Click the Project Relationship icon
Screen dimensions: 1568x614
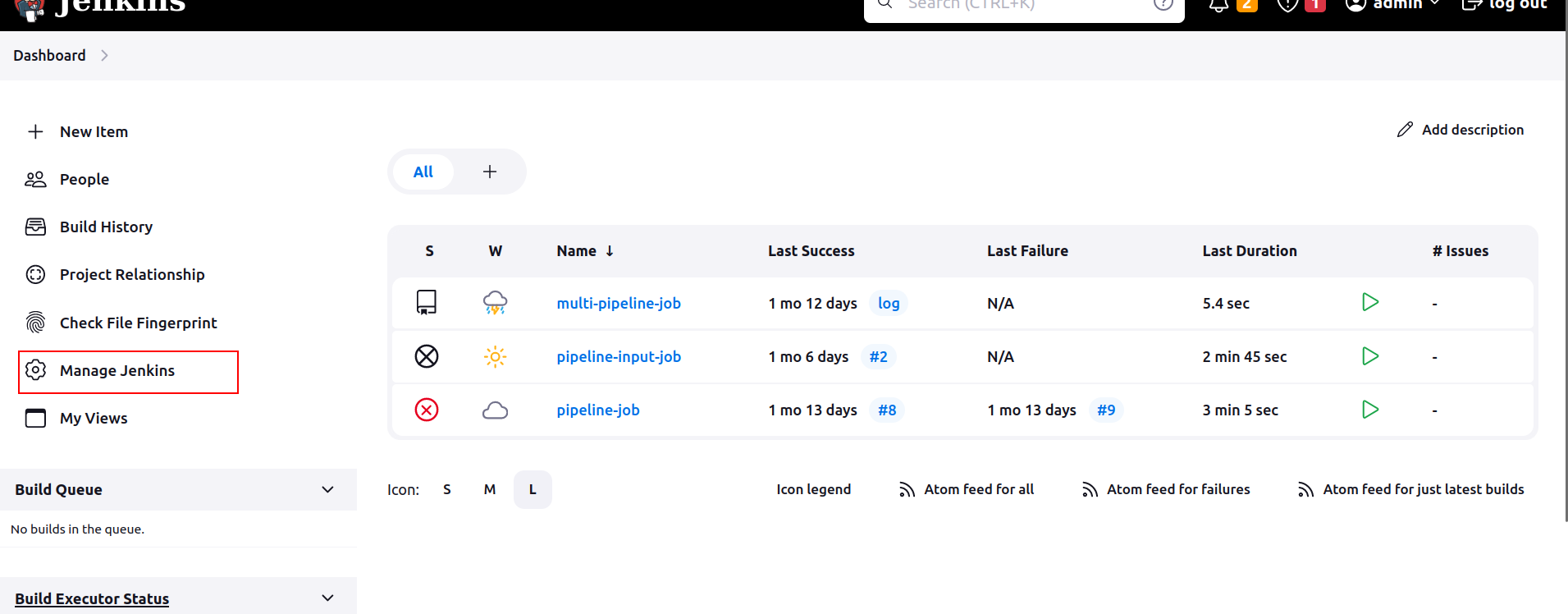[x=35, y=274]
